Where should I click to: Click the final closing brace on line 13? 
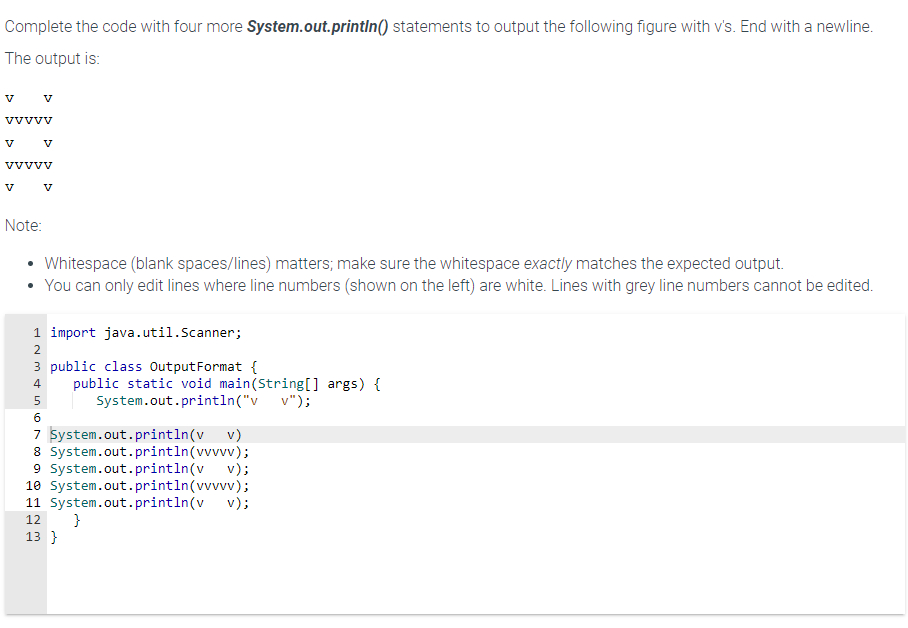pyautogui.click(x=54, y=536)
